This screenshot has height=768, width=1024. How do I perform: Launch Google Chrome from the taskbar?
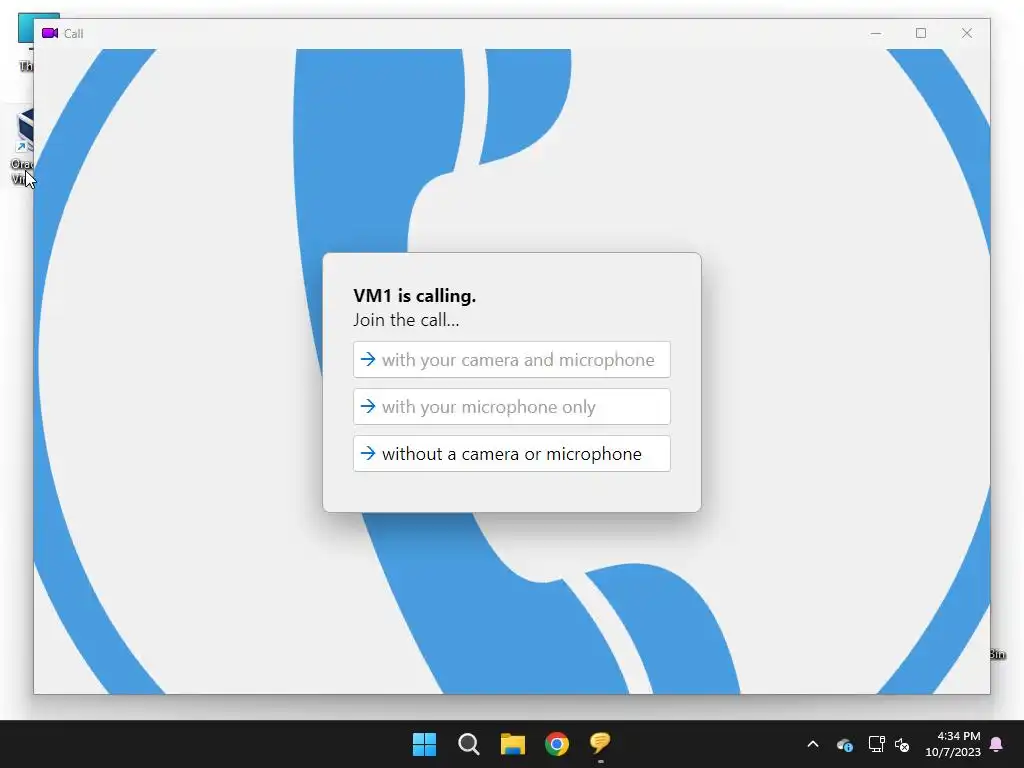[556, 744]
